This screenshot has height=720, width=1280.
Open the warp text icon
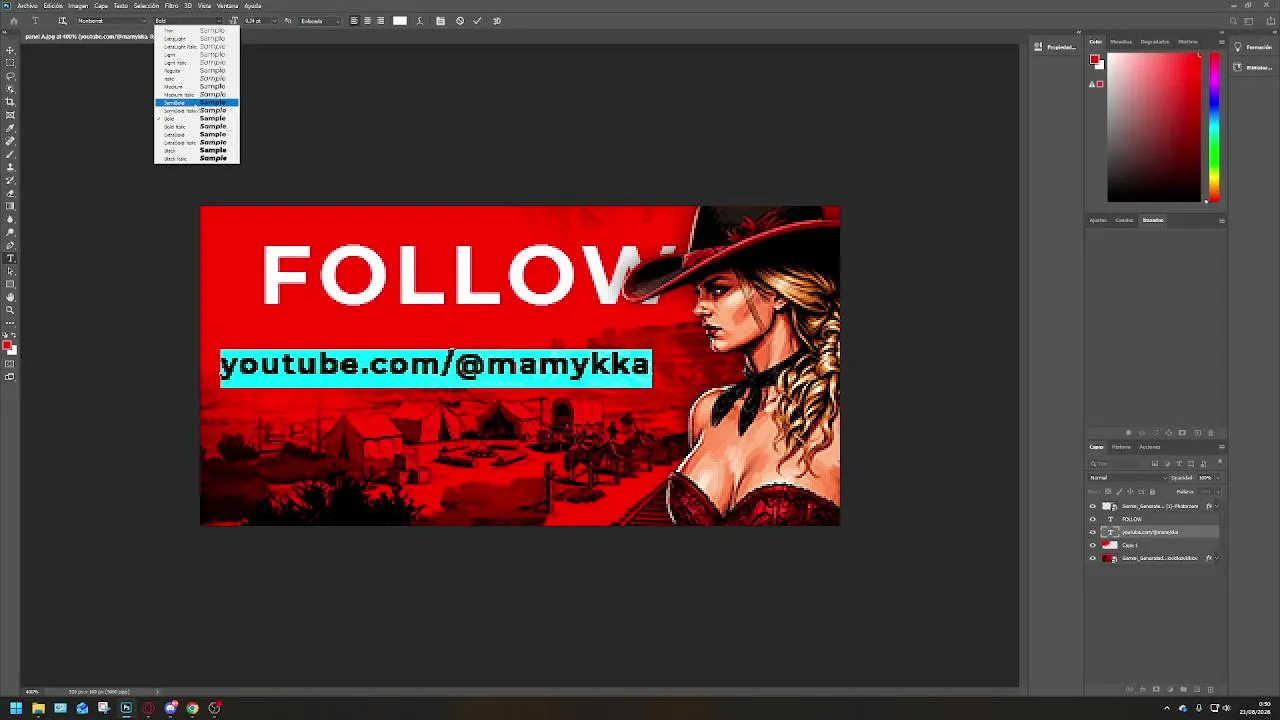coord(419,21)
